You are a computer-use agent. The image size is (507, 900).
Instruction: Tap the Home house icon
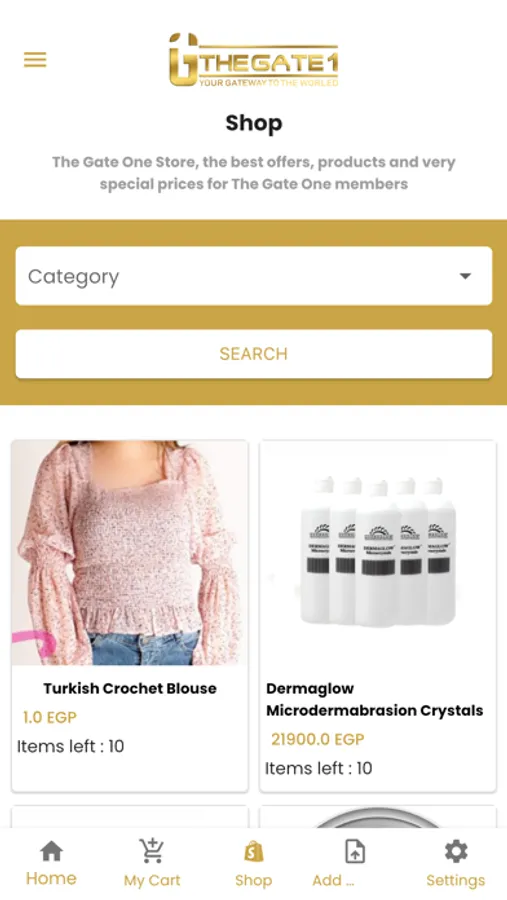click(x=51, y=851)
